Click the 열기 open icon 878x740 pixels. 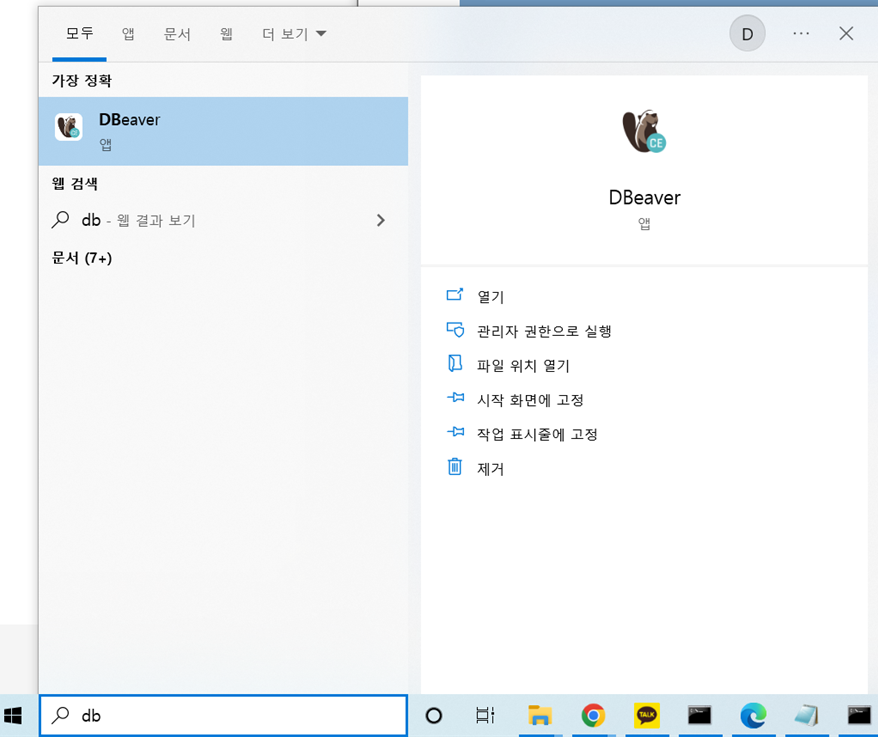tap(455, 294)
